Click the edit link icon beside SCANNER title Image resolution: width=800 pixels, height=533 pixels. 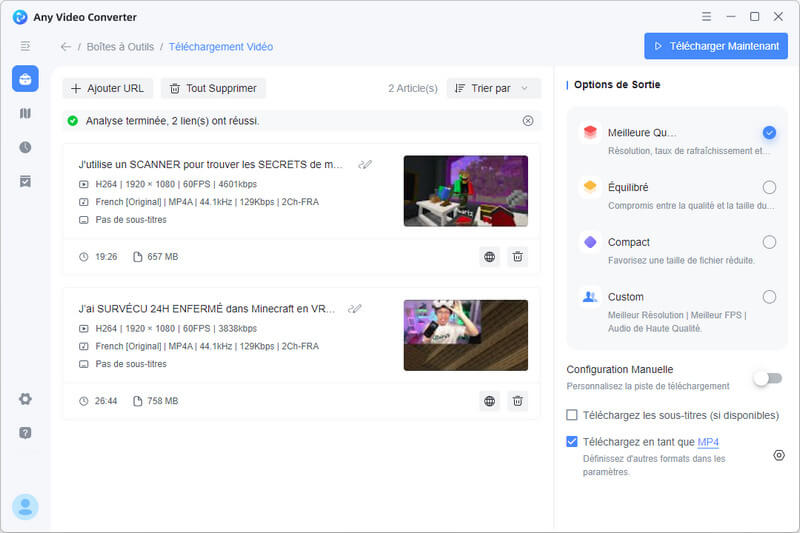[x=366, y=165]
